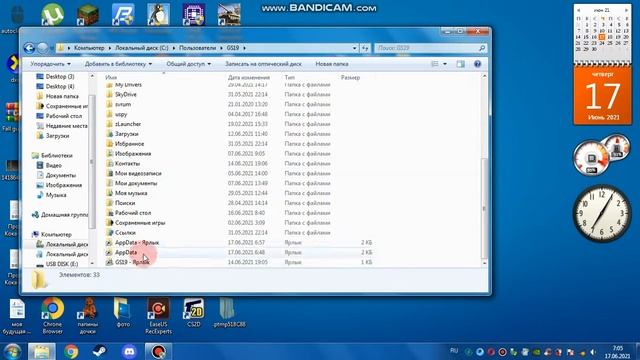This screenshot has height=360, width=640.
Task: Open the penguin game desktop shortcut
Action: [158, 14]
